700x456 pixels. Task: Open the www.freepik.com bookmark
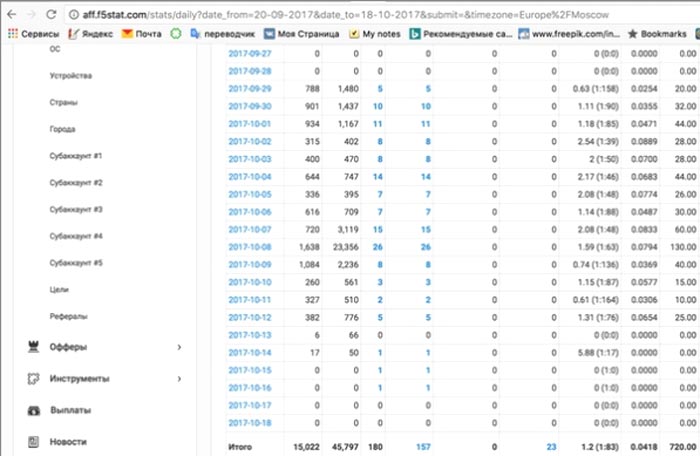point(569,34)
